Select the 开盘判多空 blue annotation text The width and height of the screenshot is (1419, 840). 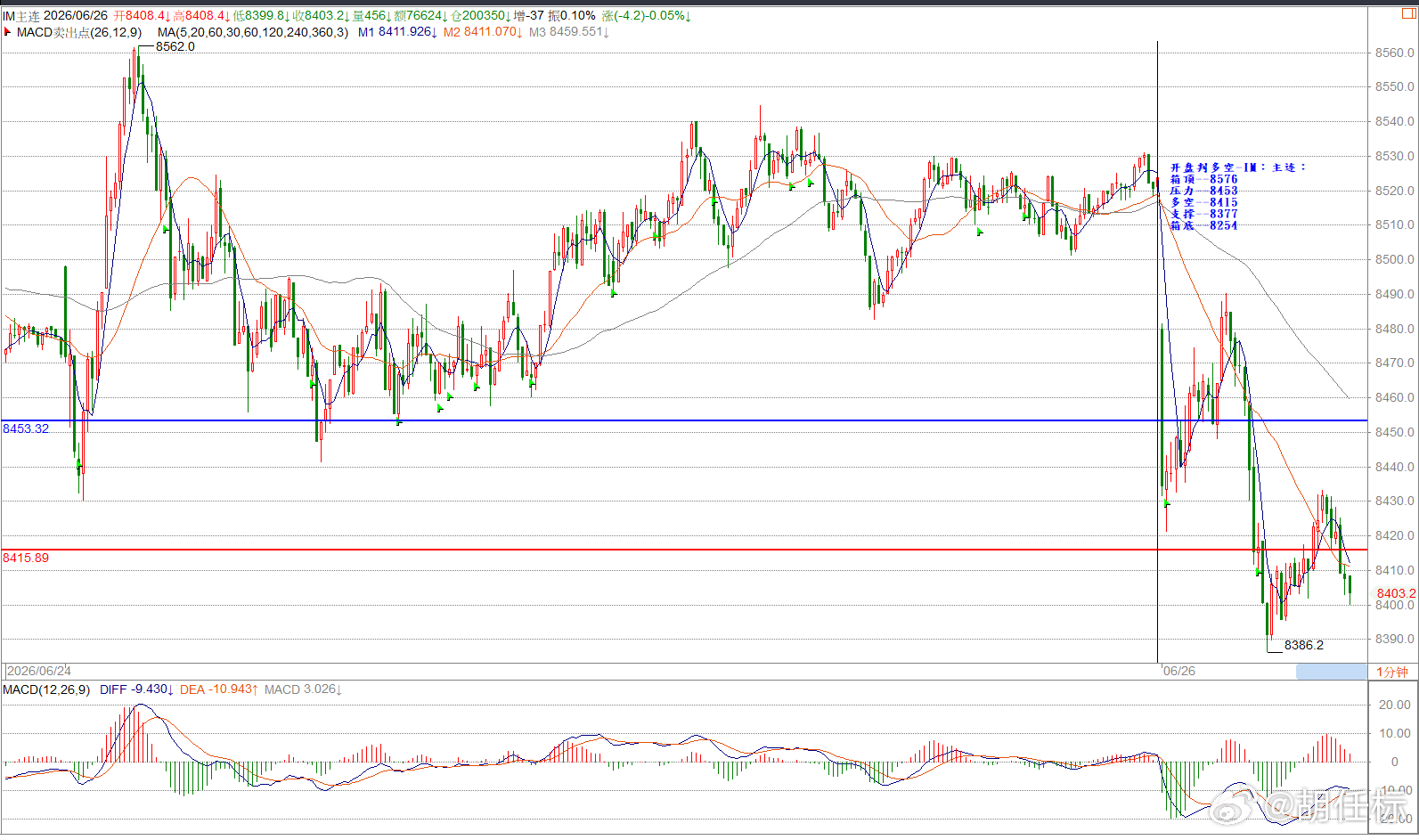(1203, 167)
